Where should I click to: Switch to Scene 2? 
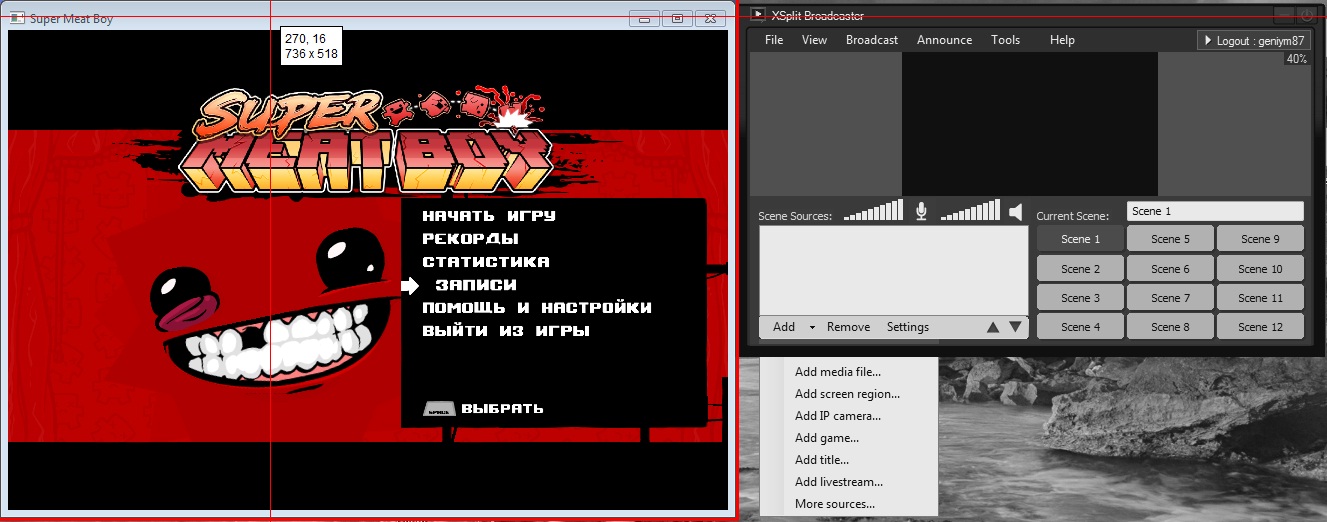tap(1080, 269)
